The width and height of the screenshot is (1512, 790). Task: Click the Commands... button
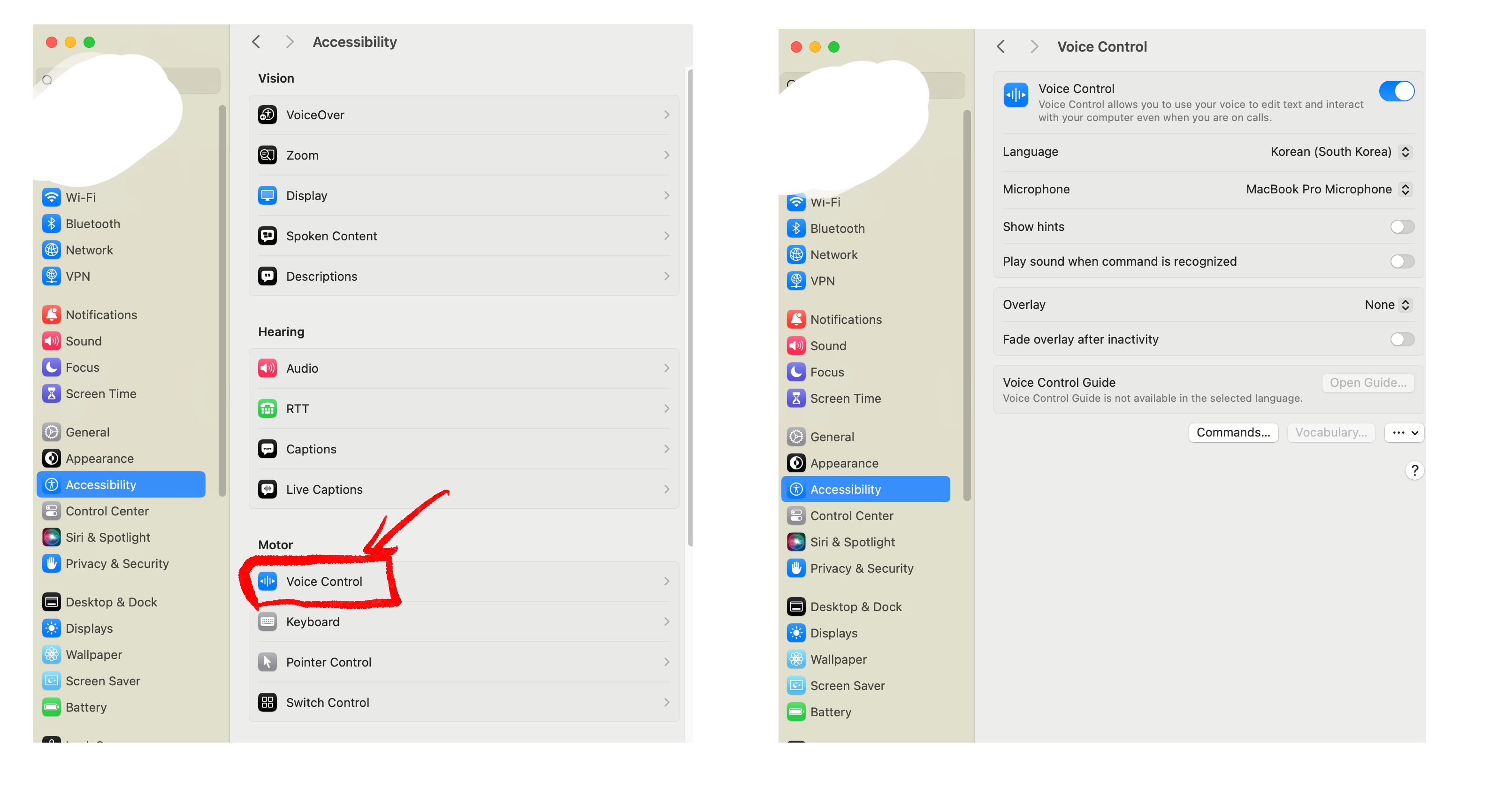coord(1233,433)
